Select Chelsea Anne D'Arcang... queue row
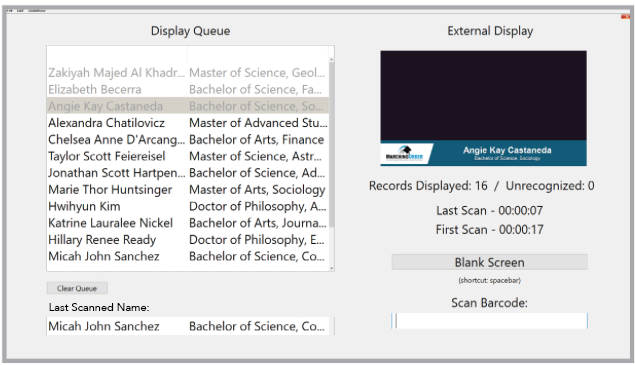This screenshot has height=365, width=635. (x=188, y=139)
